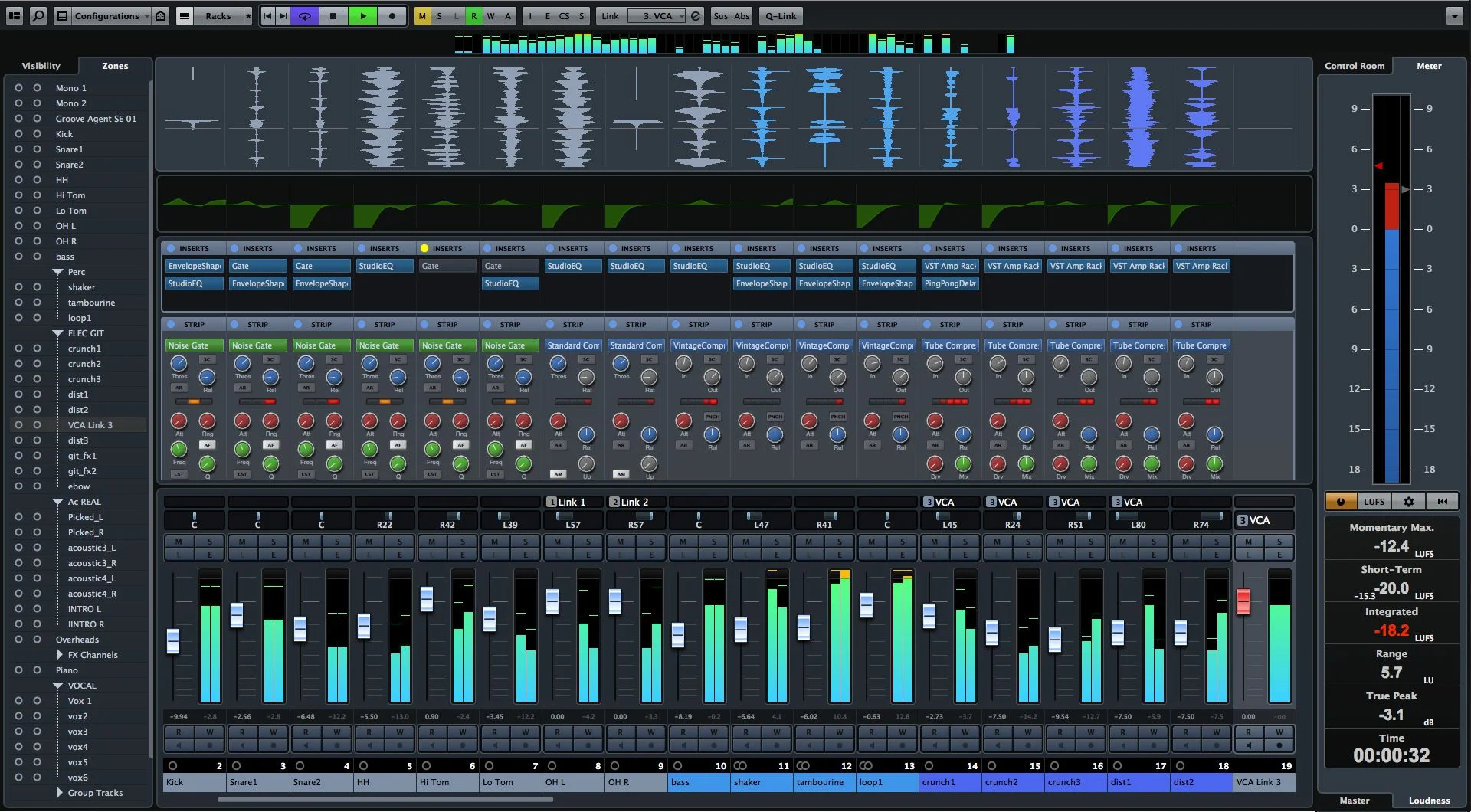
Task: Expand the FX Channels folder in Visibility list
Action: point(60,655)
